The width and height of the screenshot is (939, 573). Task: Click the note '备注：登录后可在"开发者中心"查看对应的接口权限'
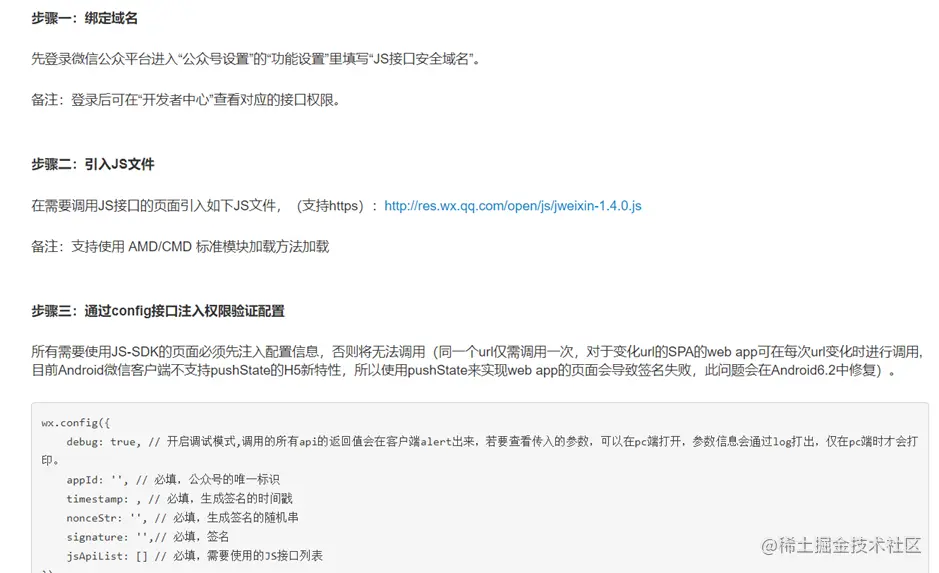[x=186, y=100]
